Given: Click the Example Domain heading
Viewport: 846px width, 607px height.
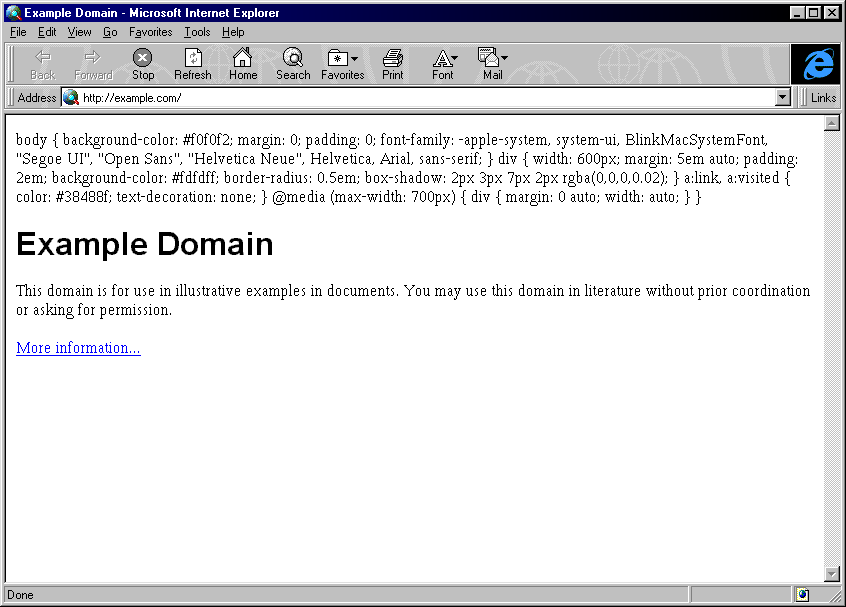Looking at the screenshot, I should (x=145, y=244).
